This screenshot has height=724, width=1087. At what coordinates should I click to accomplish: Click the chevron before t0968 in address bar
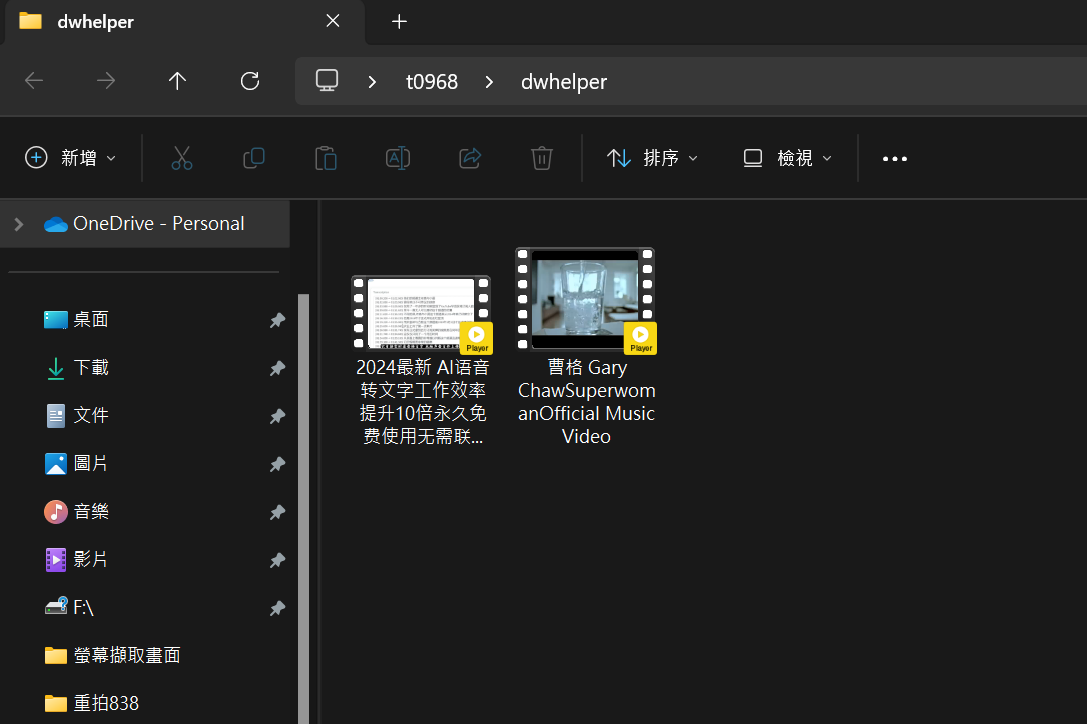coord(372,82)
